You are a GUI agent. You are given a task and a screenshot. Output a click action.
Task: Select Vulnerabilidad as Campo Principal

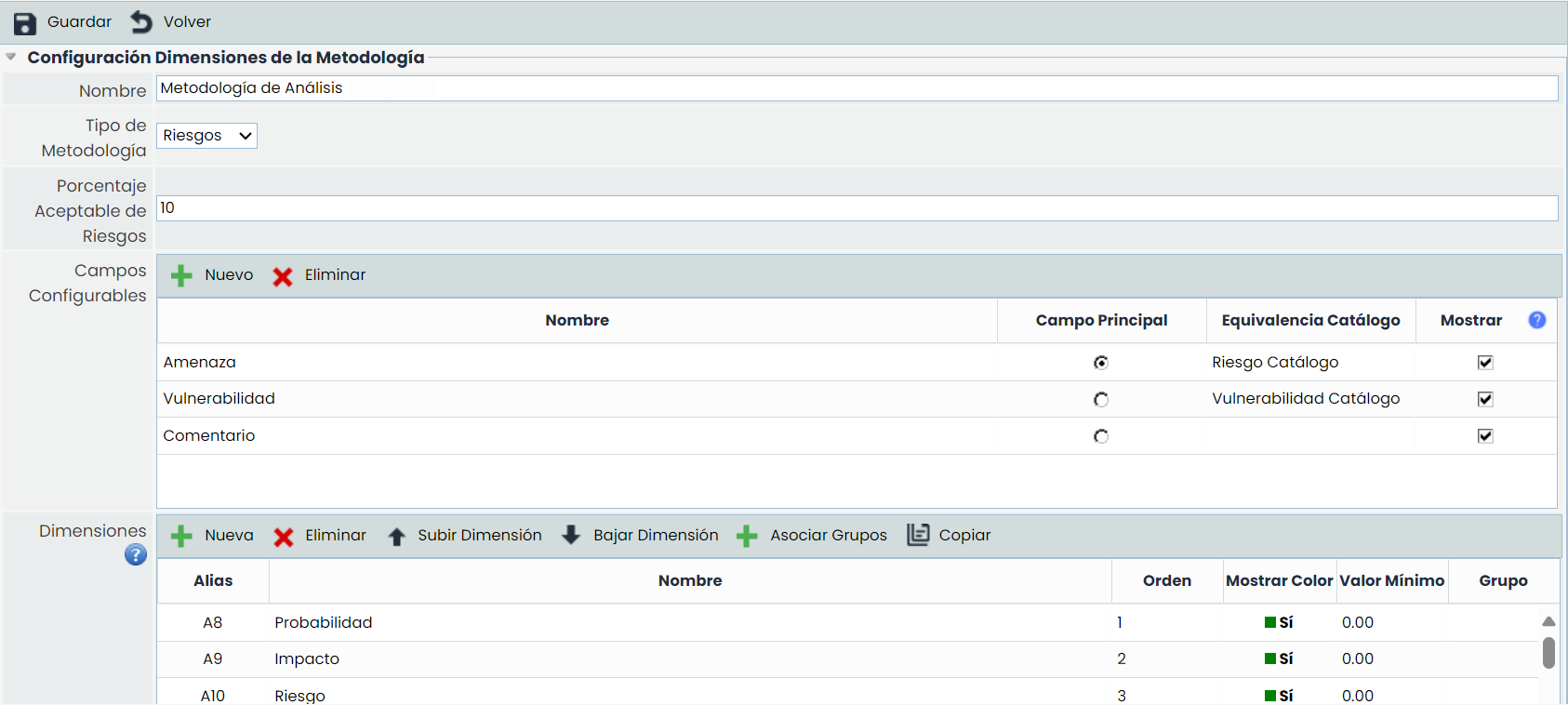click(x=1101, y=399)
